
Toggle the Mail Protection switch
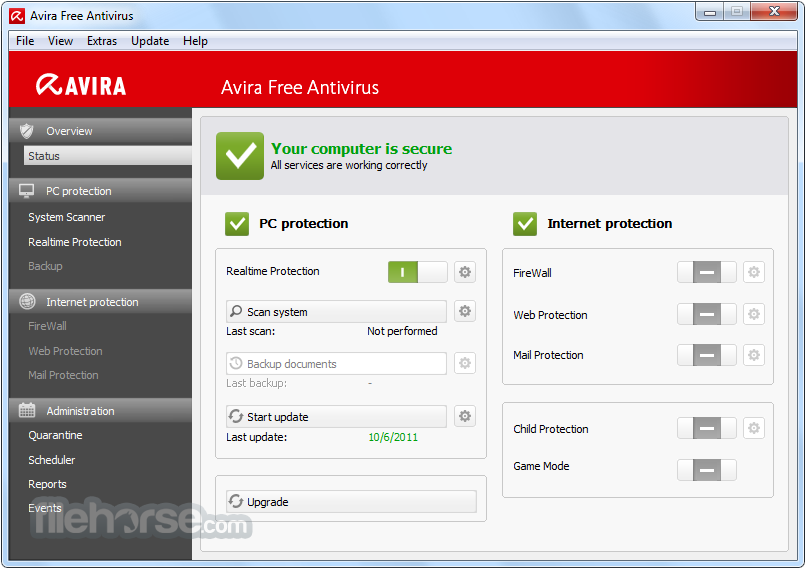[707, 355]
